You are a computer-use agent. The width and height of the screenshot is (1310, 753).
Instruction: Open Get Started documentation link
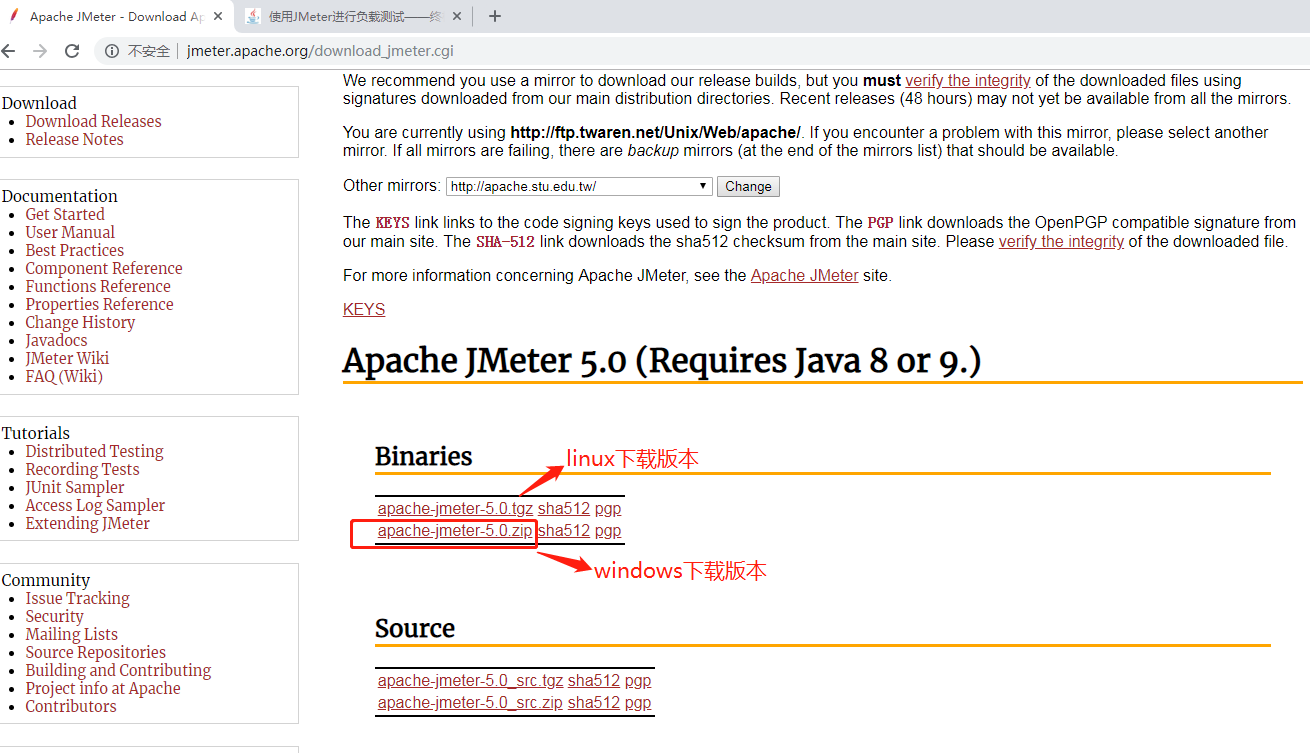tap(65, 214)
